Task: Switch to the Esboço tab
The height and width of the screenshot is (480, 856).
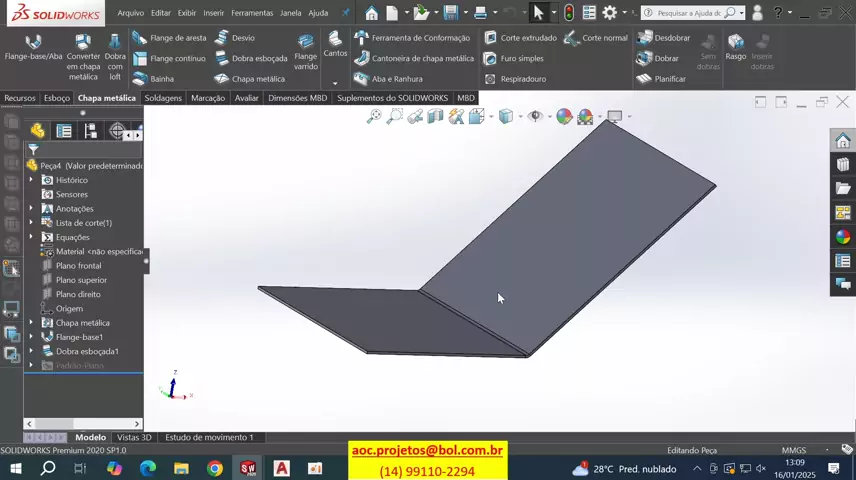Action: 57,98
